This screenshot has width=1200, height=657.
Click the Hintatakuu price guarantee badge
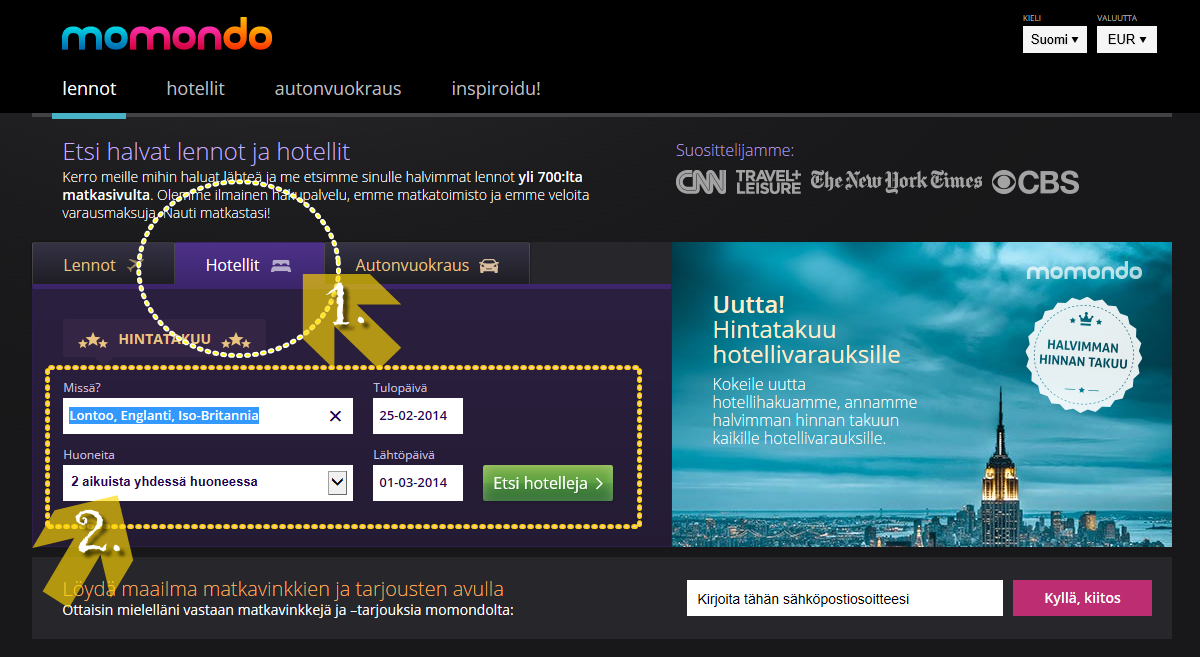pos(165,339)
